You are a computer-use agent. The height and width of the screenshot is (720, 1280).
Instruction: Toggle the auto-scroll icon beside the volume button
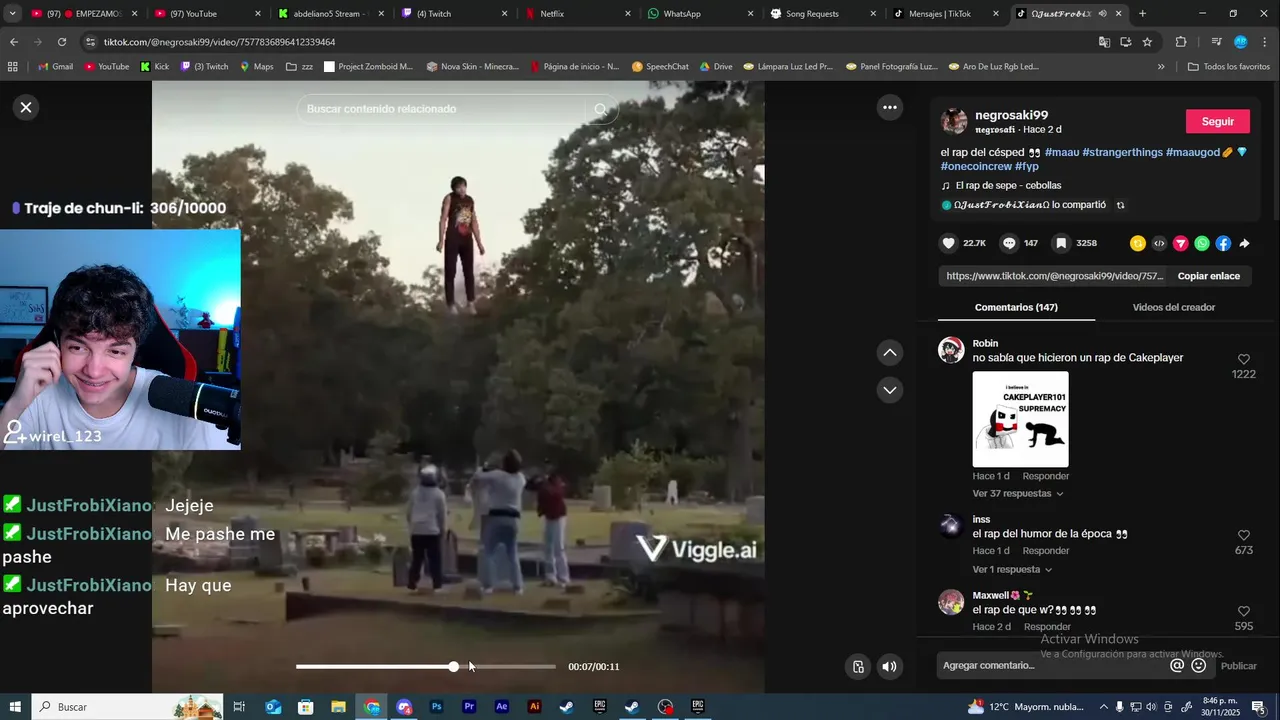tap(858, 667)
